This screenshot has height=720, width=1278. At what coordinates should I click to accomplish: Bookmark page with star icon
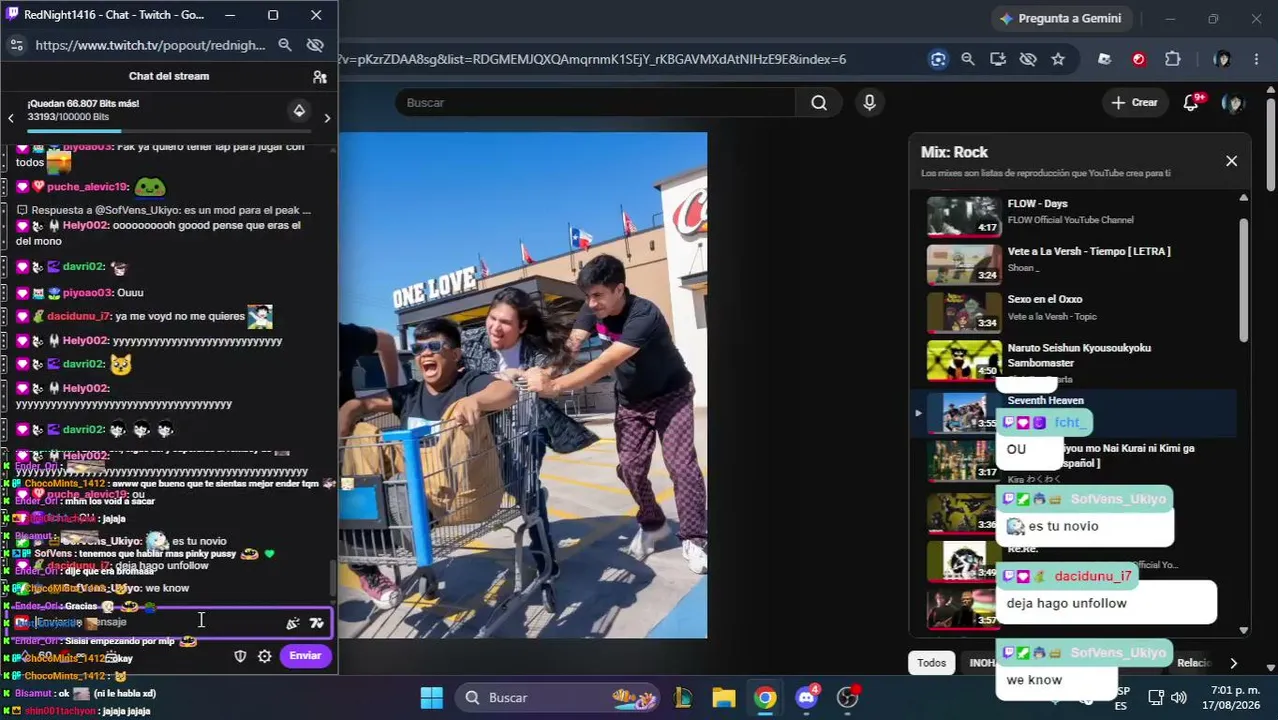coord(1058,59)
